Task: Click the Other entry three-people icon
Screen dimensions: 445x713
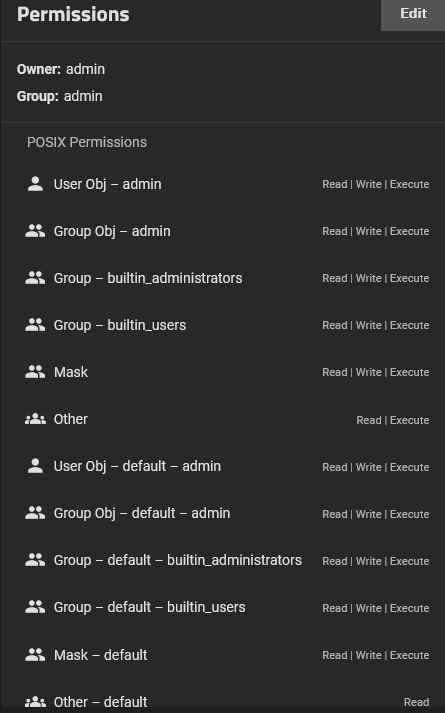Action: [x=35, y=419]
